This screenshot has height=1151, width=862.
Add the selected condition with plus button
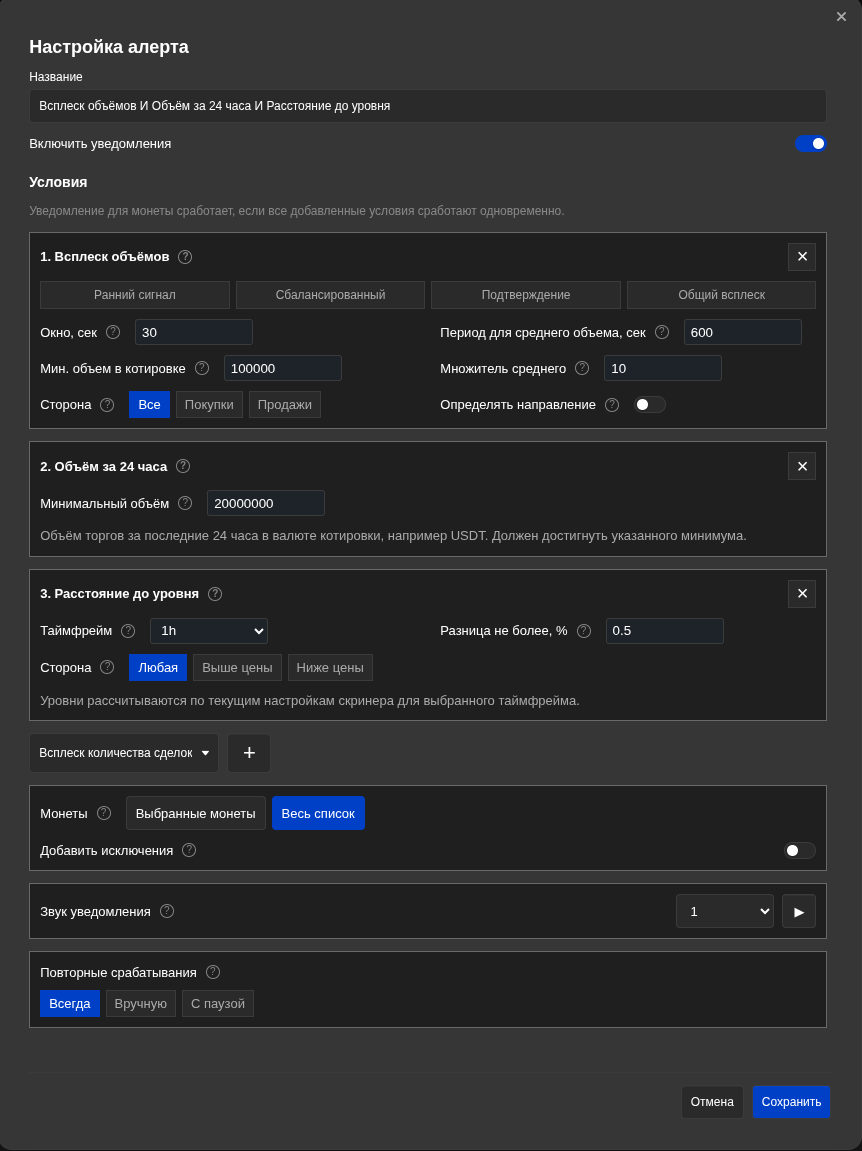point(249,753)
